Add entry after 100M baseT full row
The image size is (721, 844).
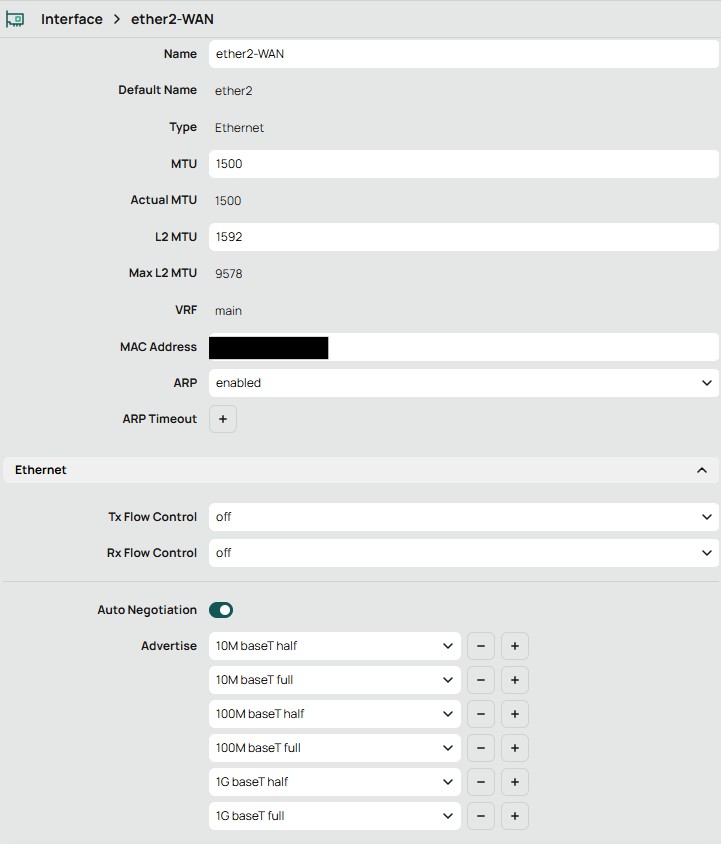pyautogui.click(x=514, y=748)
